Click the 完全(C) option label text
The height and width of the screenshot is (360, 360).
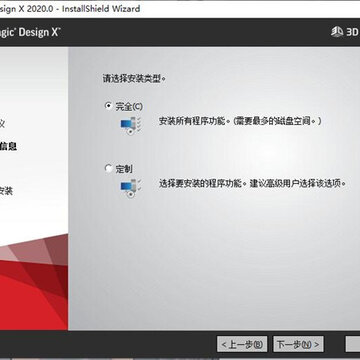click(x=129, y=107)
